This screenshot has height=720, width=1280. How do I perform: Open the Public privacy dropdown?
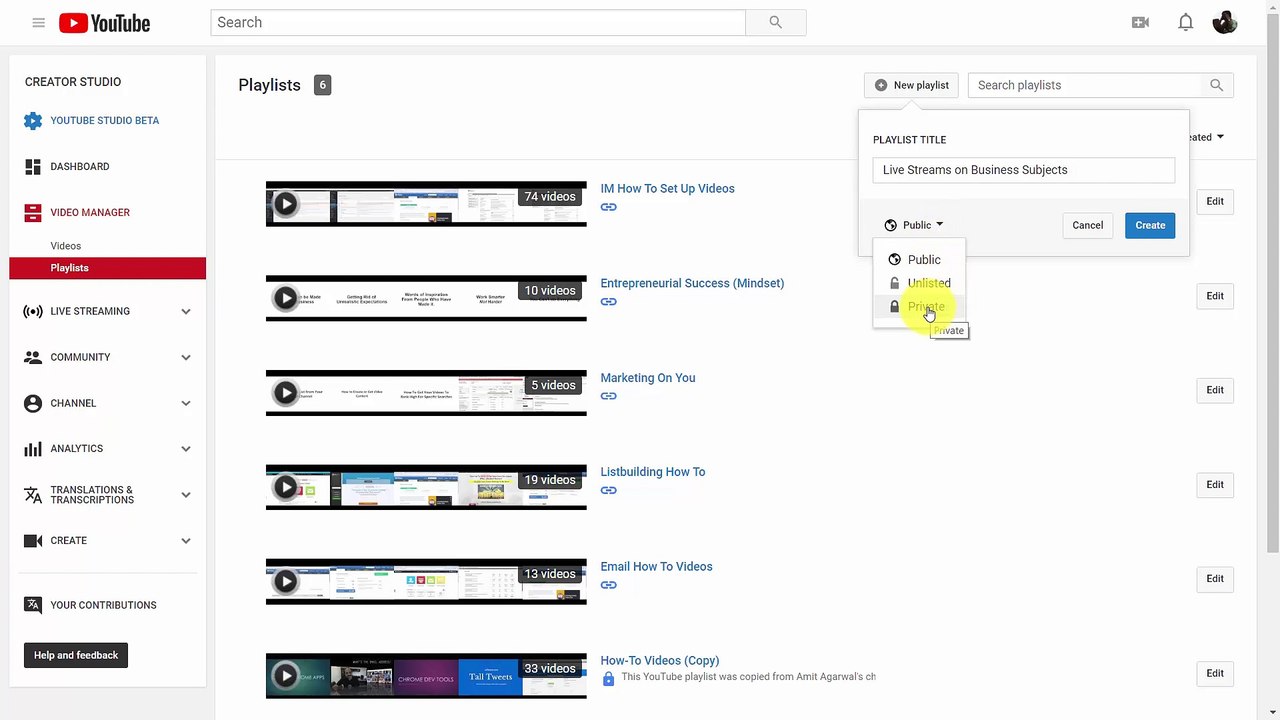[x=914, y=225]
